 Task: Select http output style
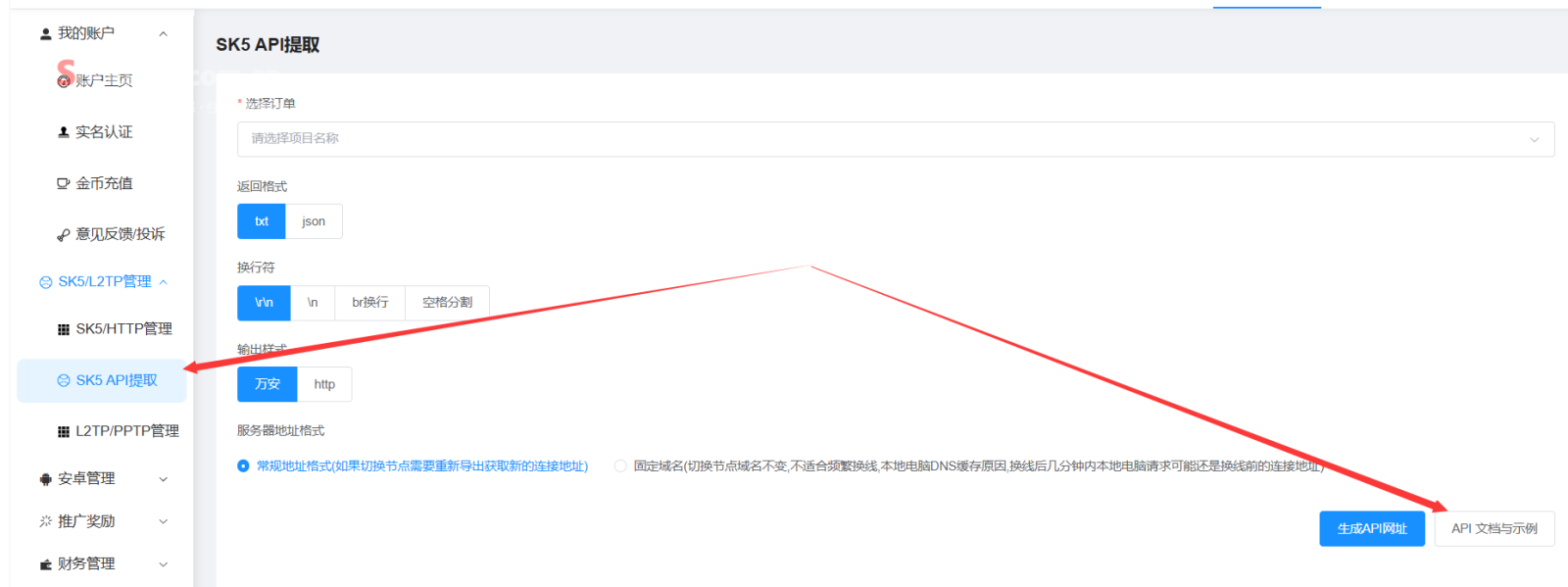click(324, 384)
